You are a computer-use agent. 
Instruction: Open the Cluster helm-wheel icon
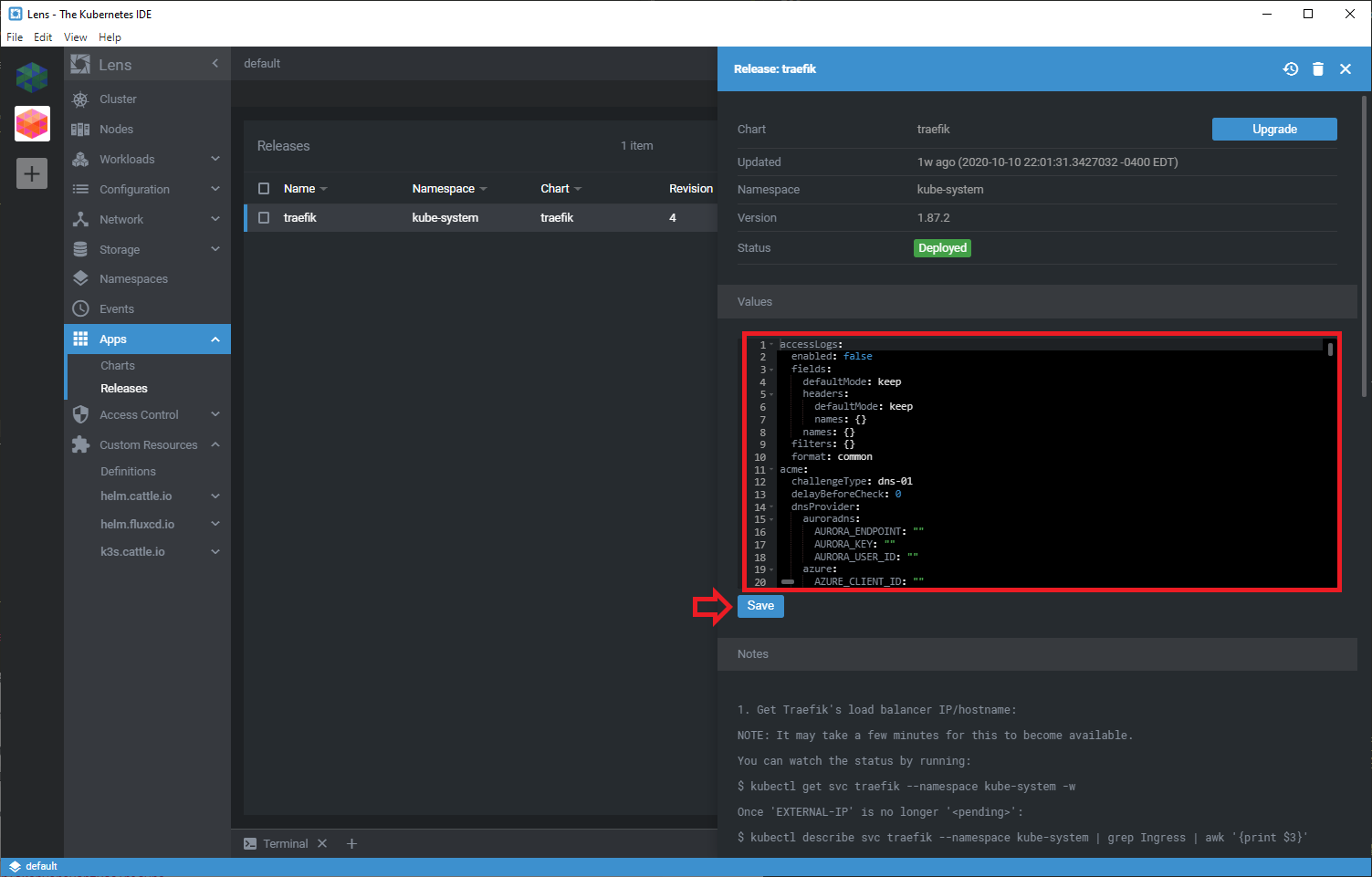pos(80,99)
